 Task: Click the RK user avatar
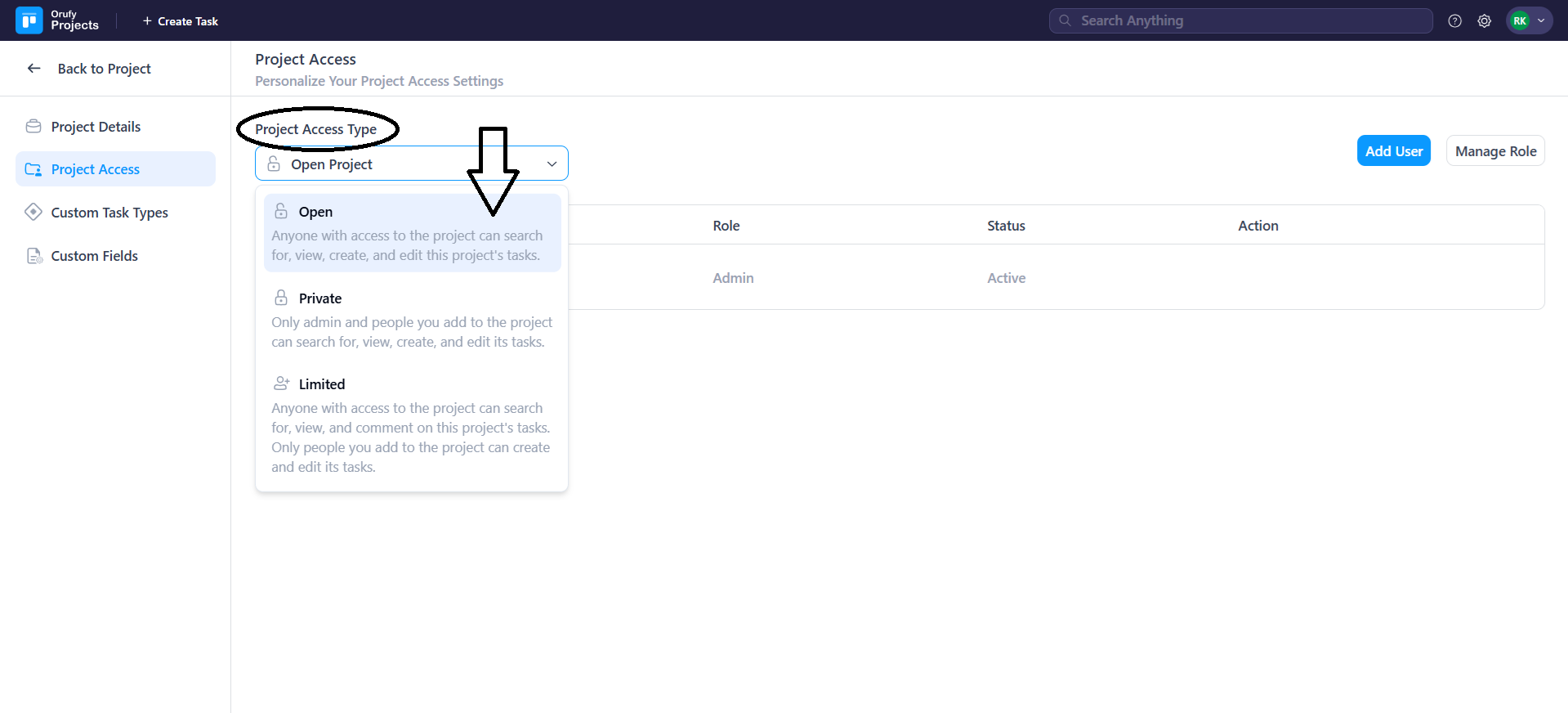tap(1519, 21)
